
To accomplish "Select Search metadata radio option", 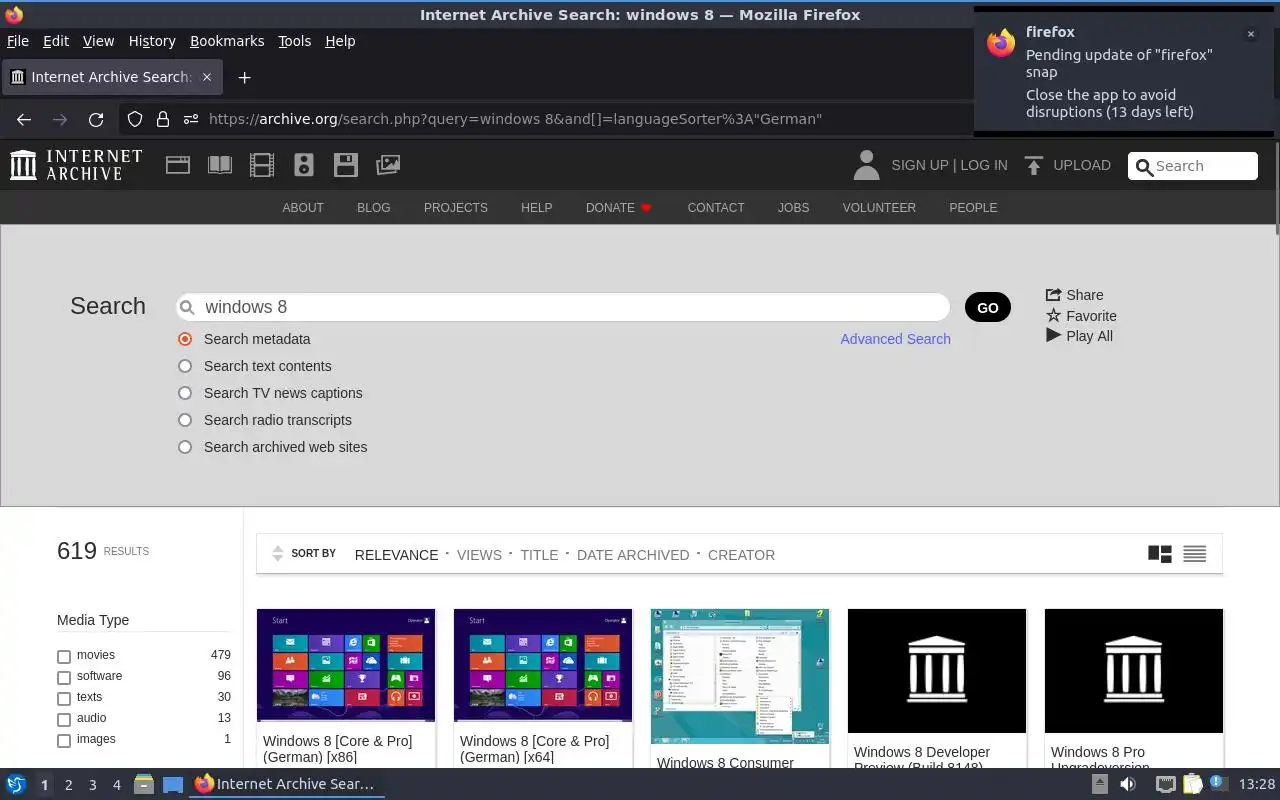I will tap(185, 339).
